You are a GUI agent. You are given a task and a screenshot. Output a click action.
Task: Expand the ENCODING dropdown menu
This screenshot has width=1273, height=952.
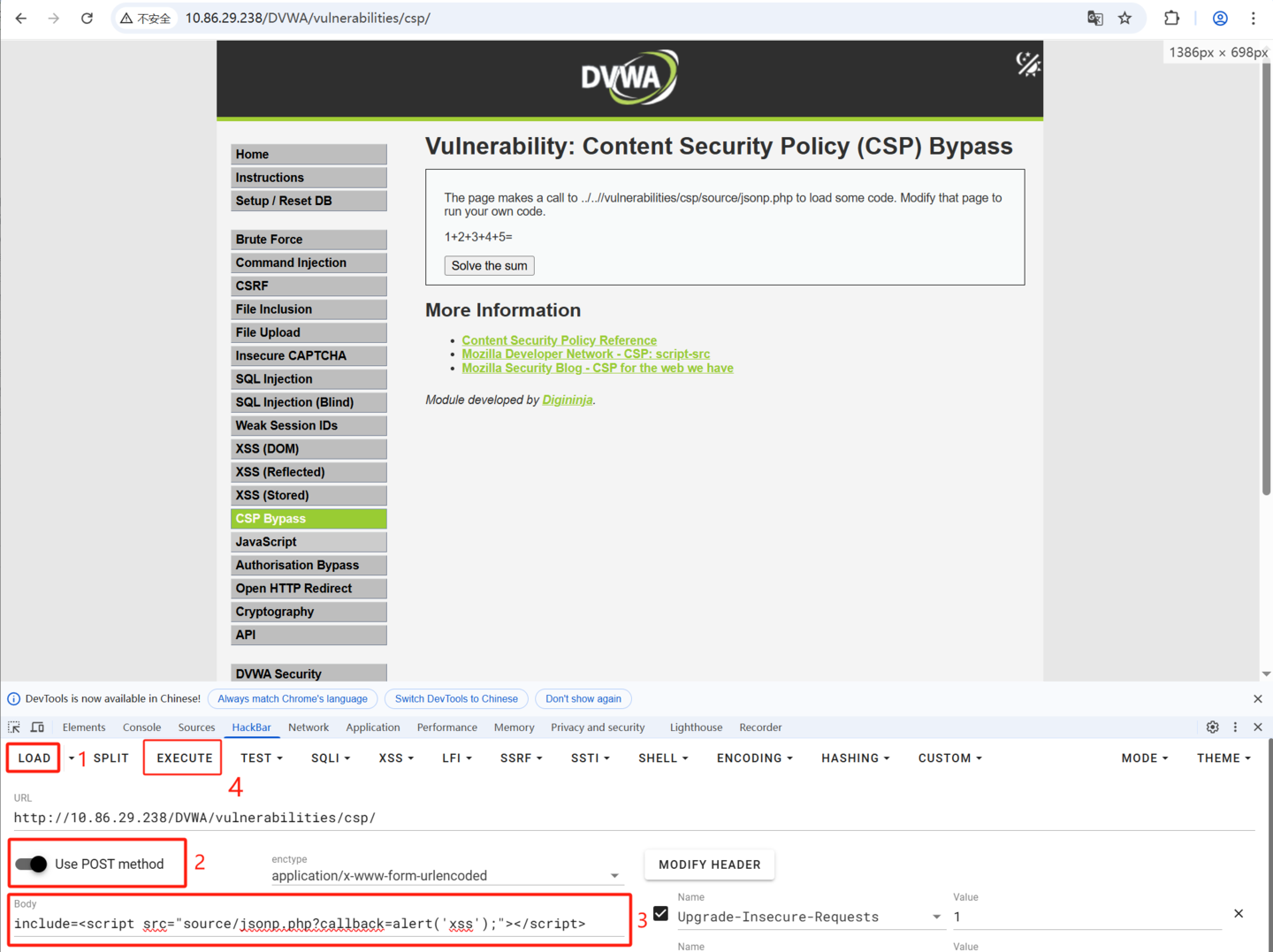point(754,758)
